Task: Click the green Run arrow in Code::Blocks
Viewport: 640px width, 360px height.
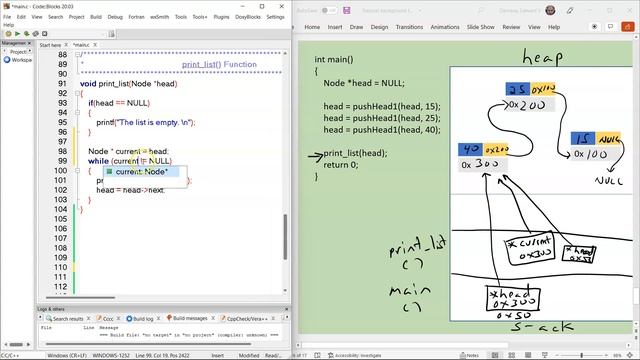Action: (x=17, y=33)
